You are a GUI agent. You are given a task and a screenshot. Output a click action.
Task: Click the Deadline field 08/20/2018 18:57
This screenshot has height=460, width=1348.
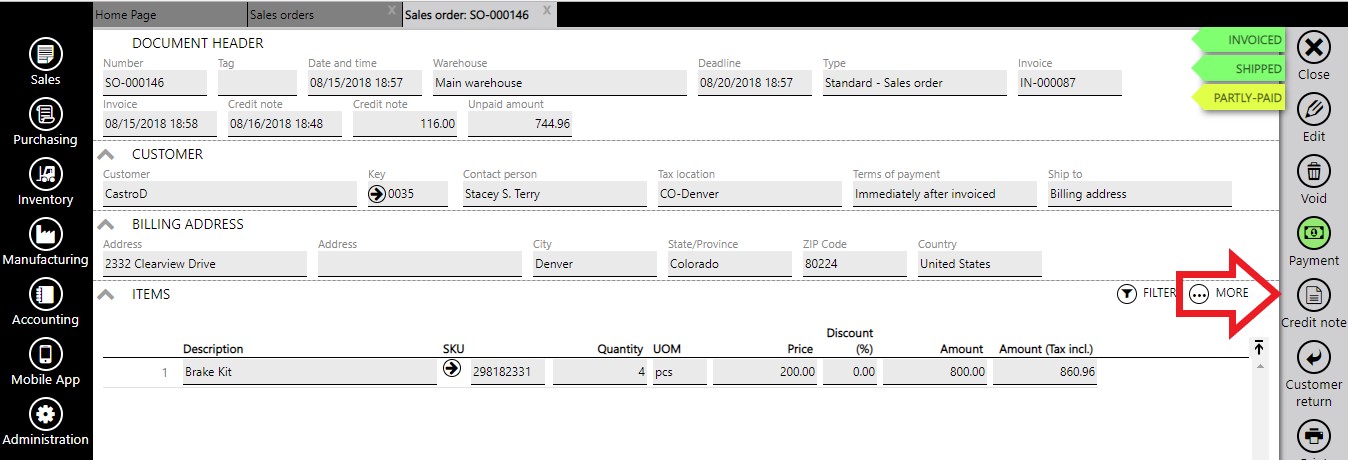[x=755, y=83]
